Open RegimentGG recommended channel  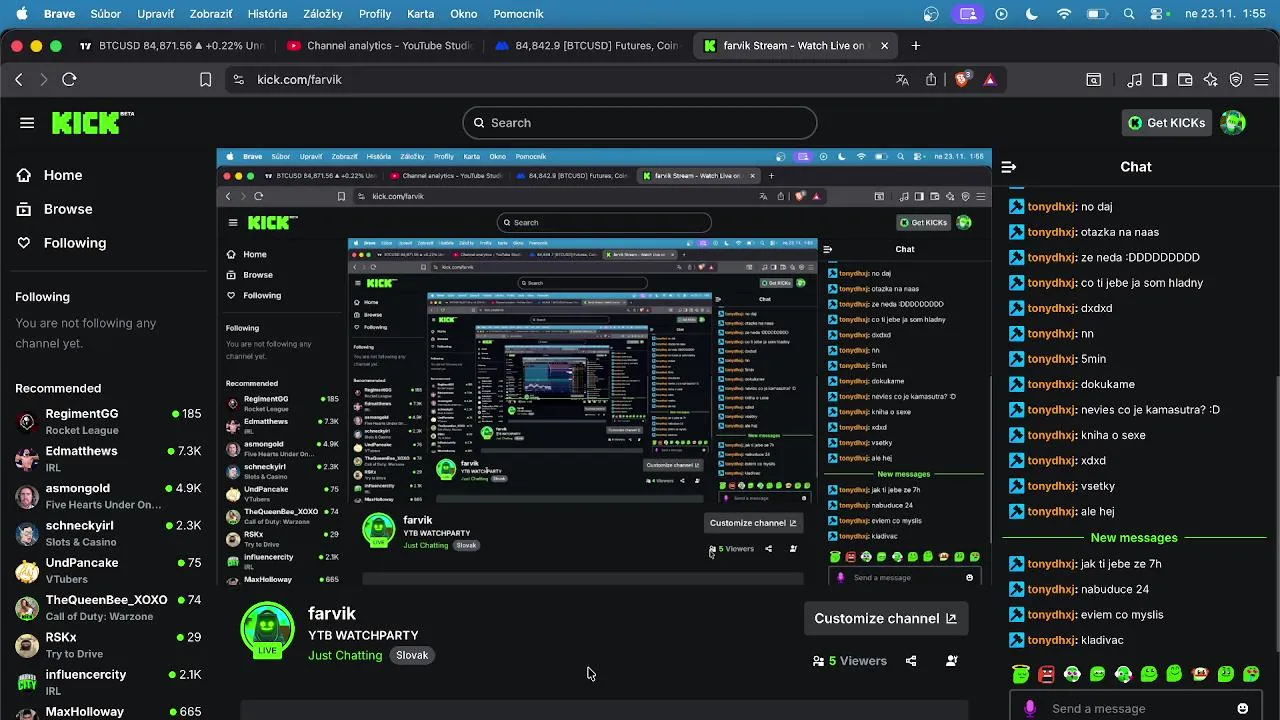tap(108, 421)
